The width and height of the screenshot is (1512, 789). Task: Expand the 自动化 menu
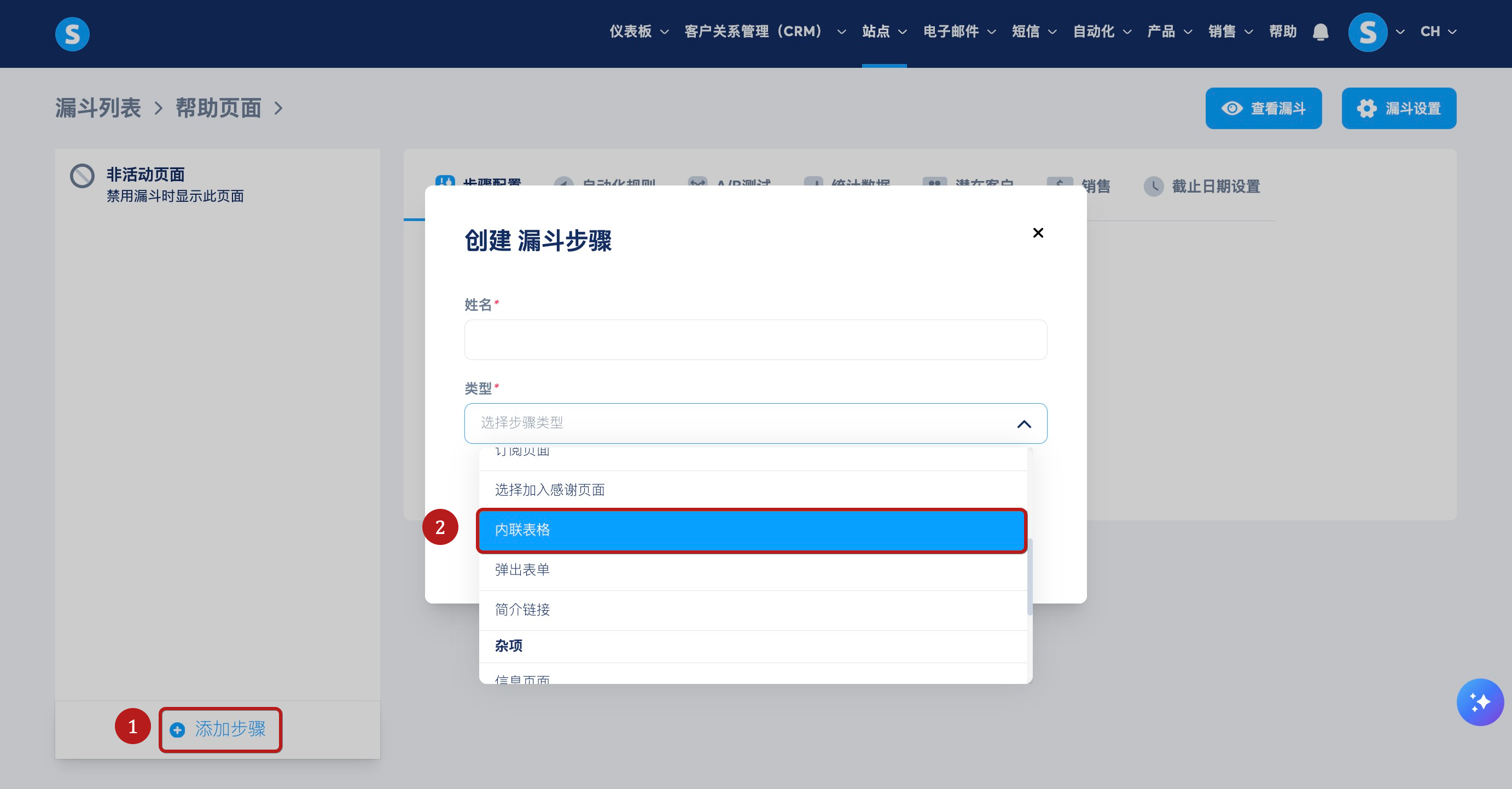(x=1101, y=32)
